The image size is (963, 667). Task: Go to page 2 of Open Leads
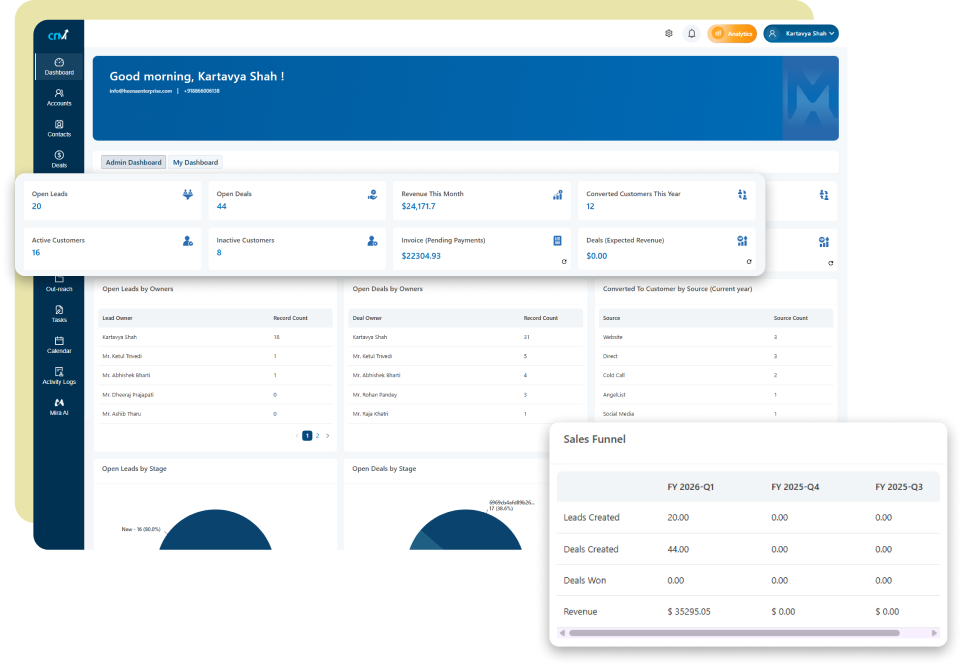317,436
